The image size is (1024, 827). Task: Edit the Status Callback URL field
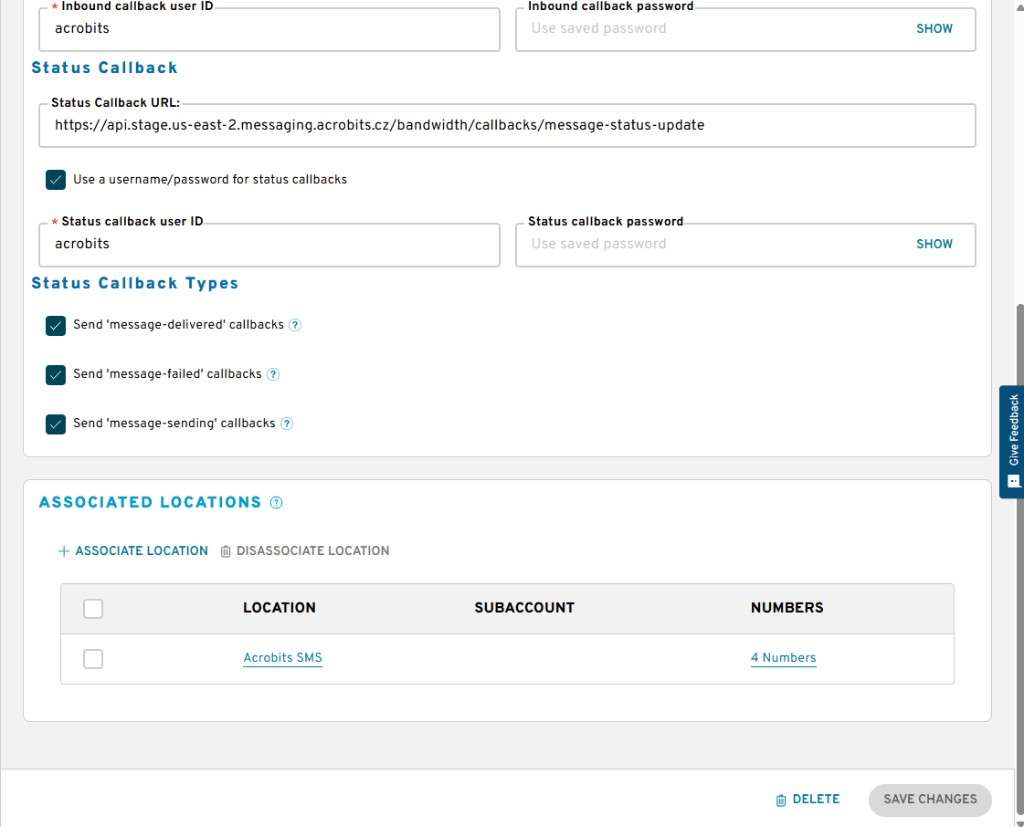(507, 125)
